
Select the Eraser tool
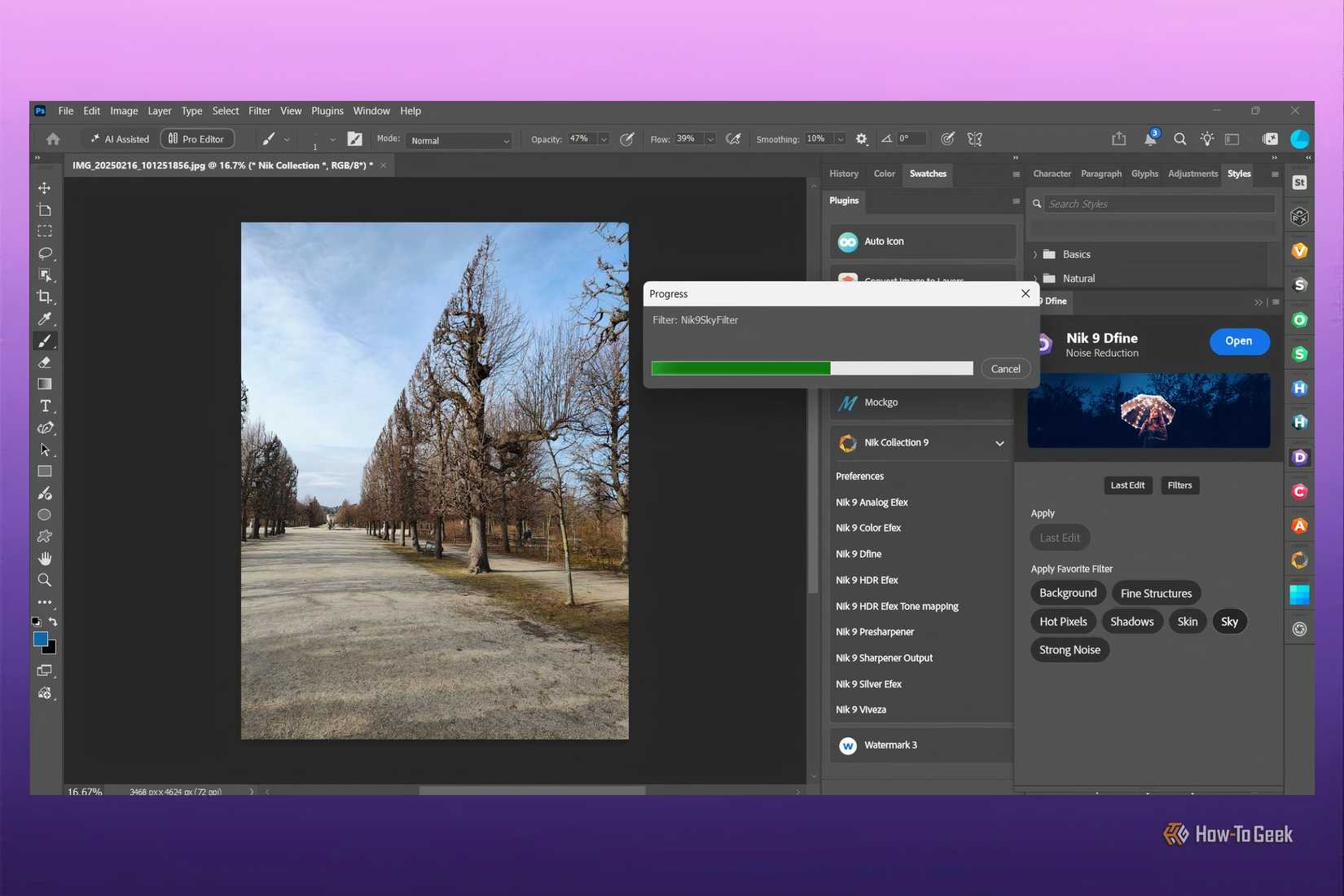coord(45,362)
